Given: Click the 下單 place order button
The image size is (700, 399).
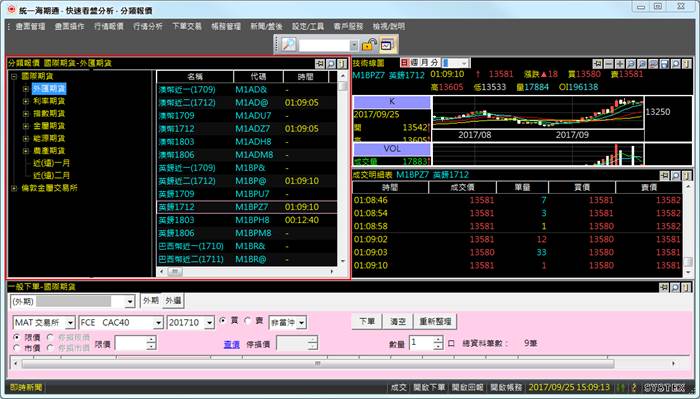Looking at the screenshot, I should click(x=367, y=321).
